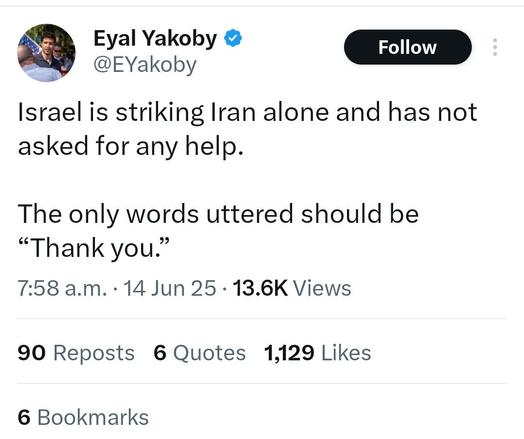Image resolution: width=524 pixels, height=439 pixels.
Task: Click the Follow button
Action: [x=407, y=47]
